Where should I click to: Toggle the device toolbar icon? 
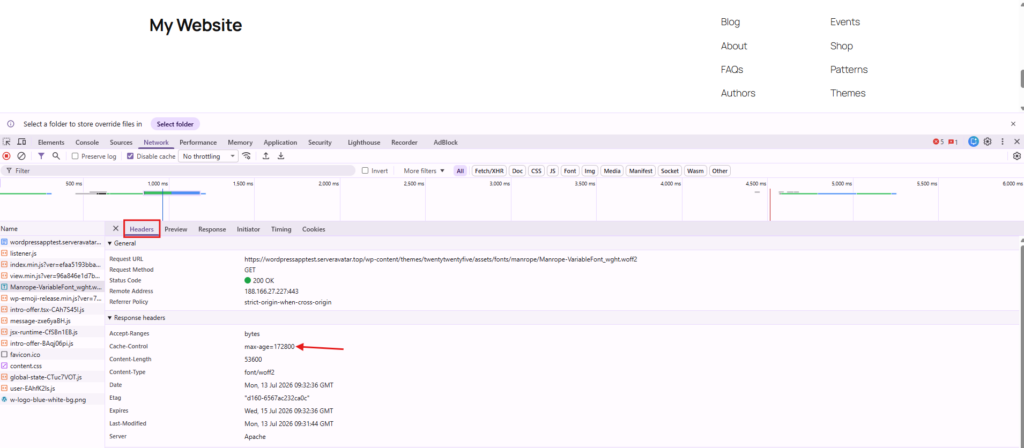tap(22, 142)
